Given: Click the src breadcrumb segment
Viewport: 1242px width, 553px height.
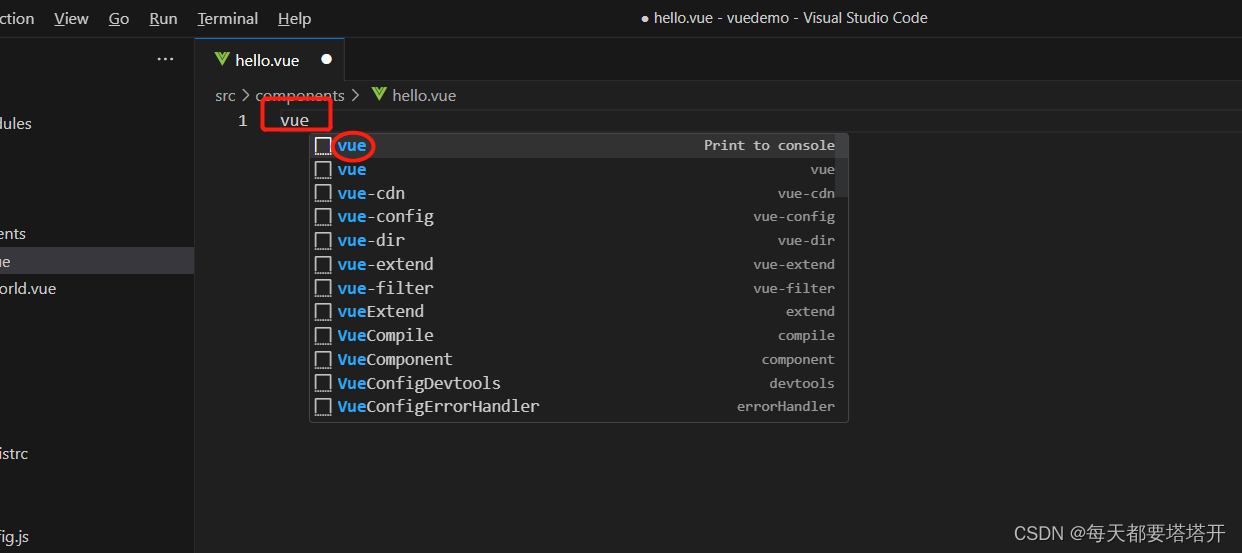Looking at the screenshot, I should click(225, 96).
